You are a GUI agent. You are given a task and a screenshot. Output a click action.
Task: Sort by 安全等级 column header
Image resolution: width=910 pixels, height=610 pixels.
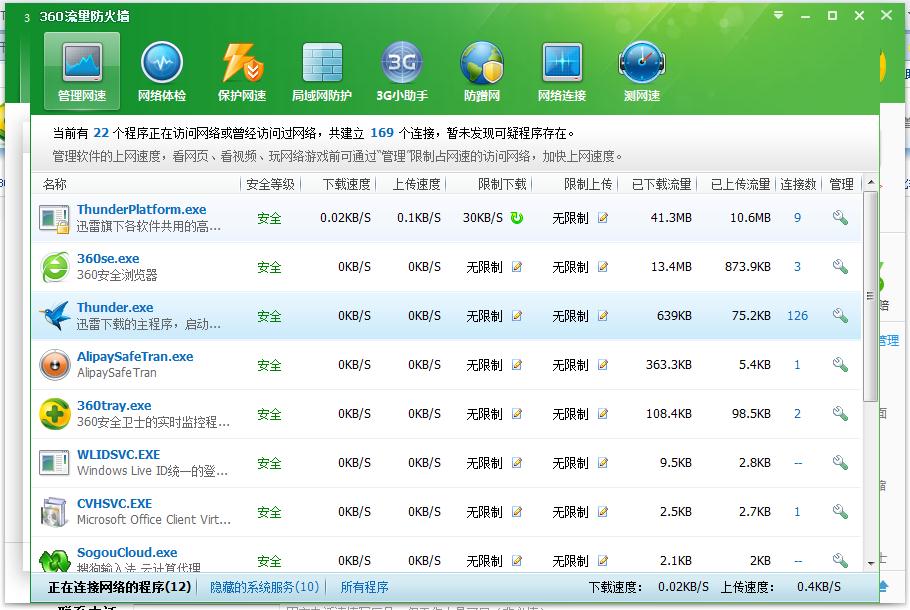click(x=270, y=184)
